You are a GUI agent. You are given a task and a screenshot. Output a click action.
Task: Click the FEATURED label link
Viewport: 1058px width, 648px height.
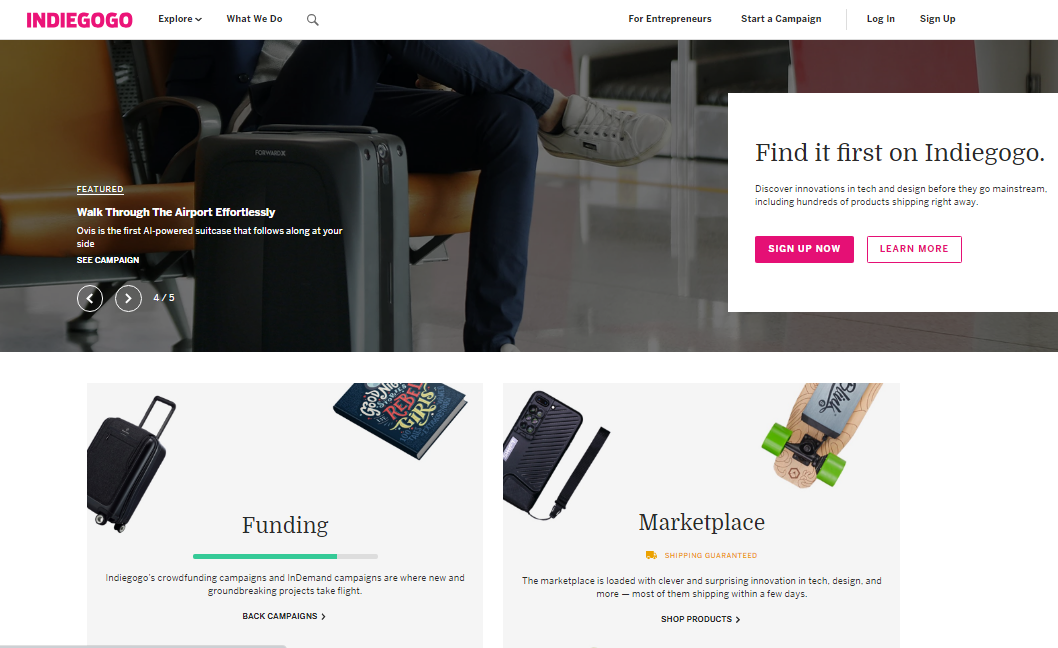100,189
